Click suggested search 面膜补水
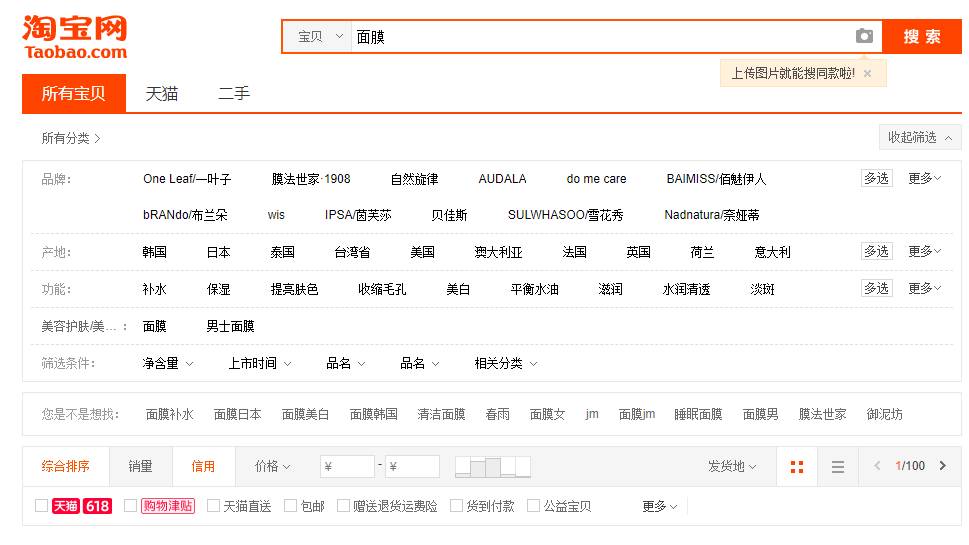969x545 pixels. [169, 414]
